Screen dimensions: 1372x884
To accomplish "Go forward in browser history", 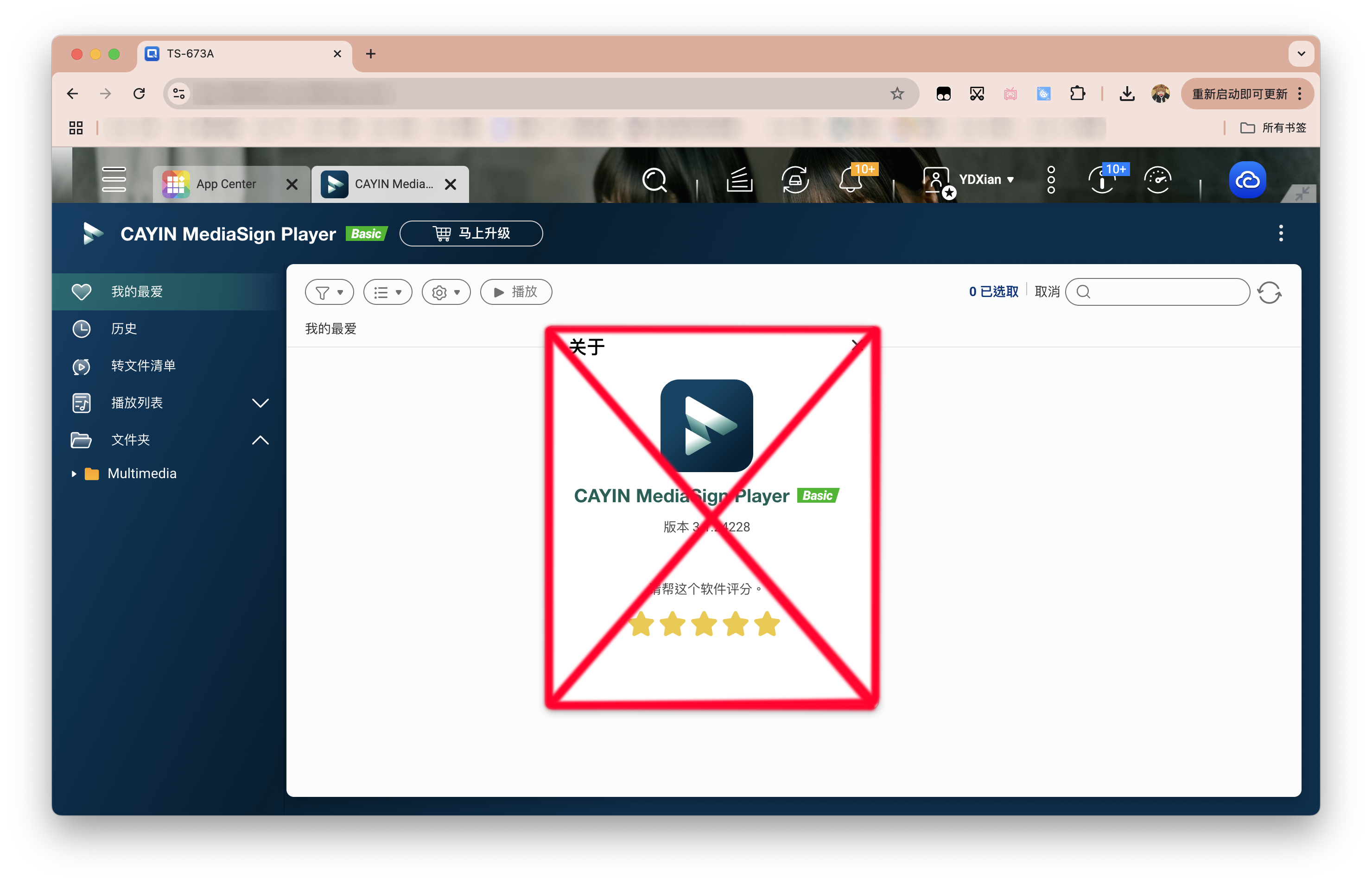I will click(106, 94).
